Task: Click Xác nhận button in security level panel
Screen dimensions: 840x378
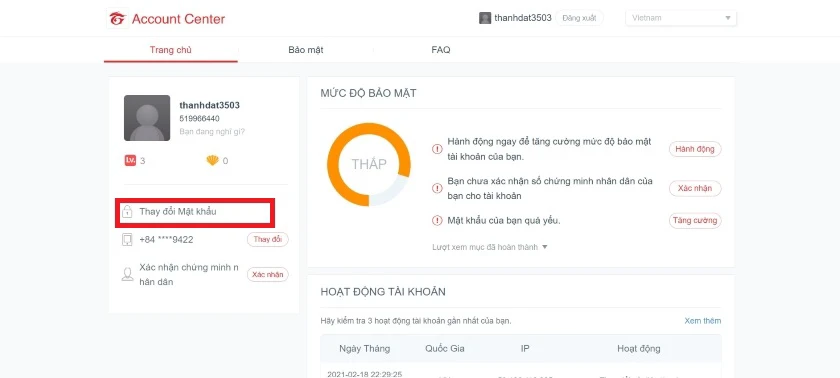Action: click(695, 188)
